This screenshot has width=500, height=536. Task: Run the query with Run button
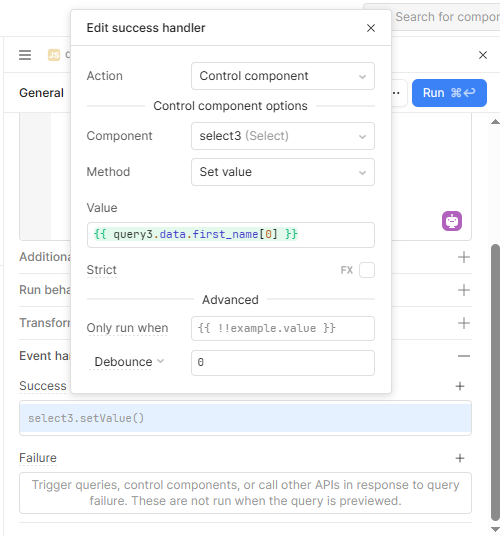[449, 93]
